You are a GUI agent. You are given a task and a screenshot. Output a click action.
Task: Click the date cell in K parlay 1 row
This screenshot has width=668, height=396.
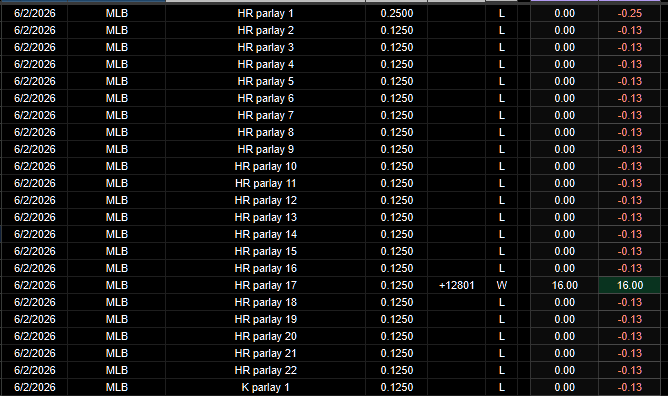click(x=35, y=387)
